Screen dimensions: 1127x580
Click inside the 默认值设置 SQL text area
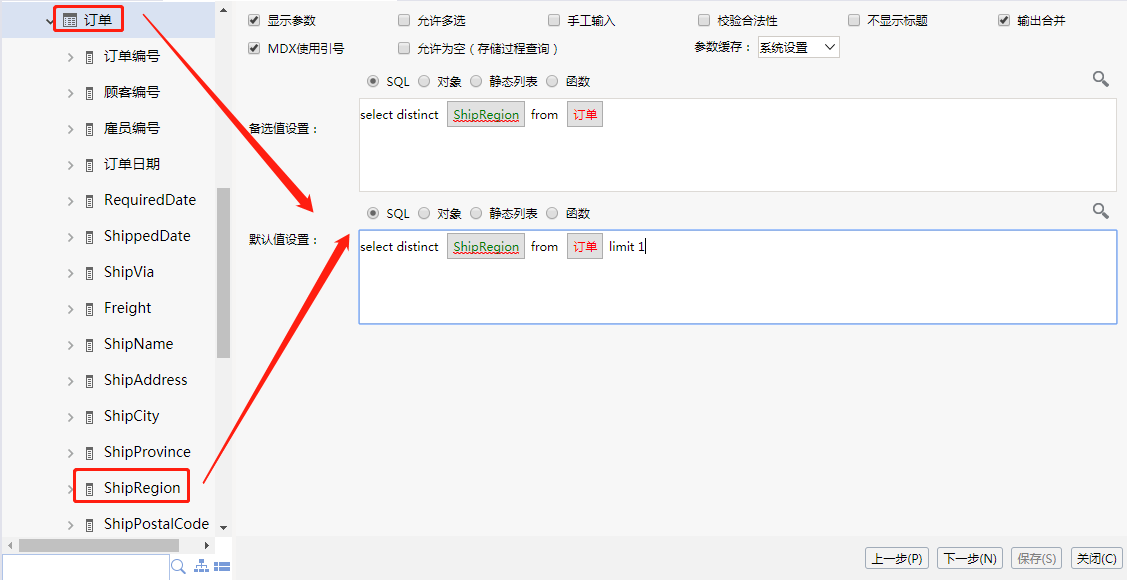click(x=737, y=277)
